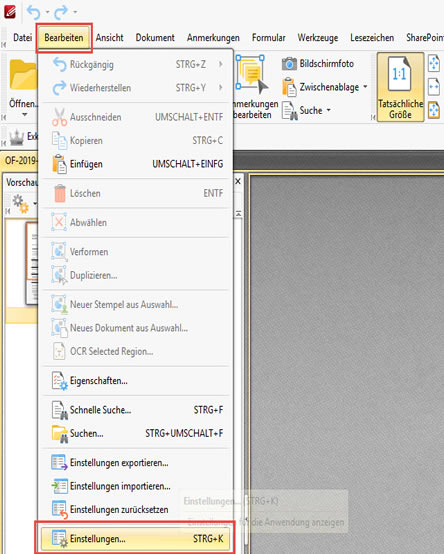The image size is (444, 554).
Task: Expand the redo history dropdown arrow
Action: (75, 12)
